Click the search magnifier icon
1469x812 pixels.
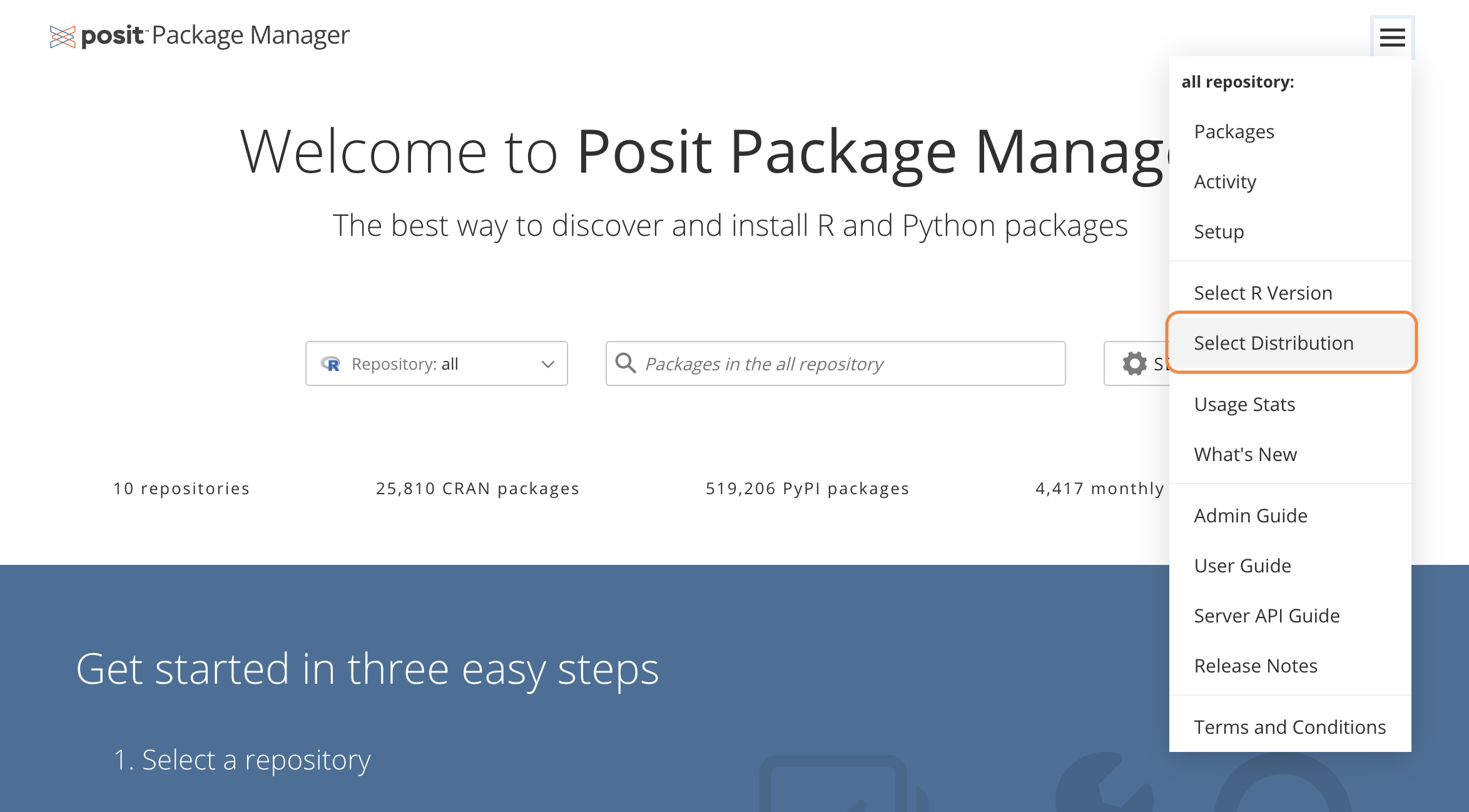pyautogui.click(x=626, y=363)
